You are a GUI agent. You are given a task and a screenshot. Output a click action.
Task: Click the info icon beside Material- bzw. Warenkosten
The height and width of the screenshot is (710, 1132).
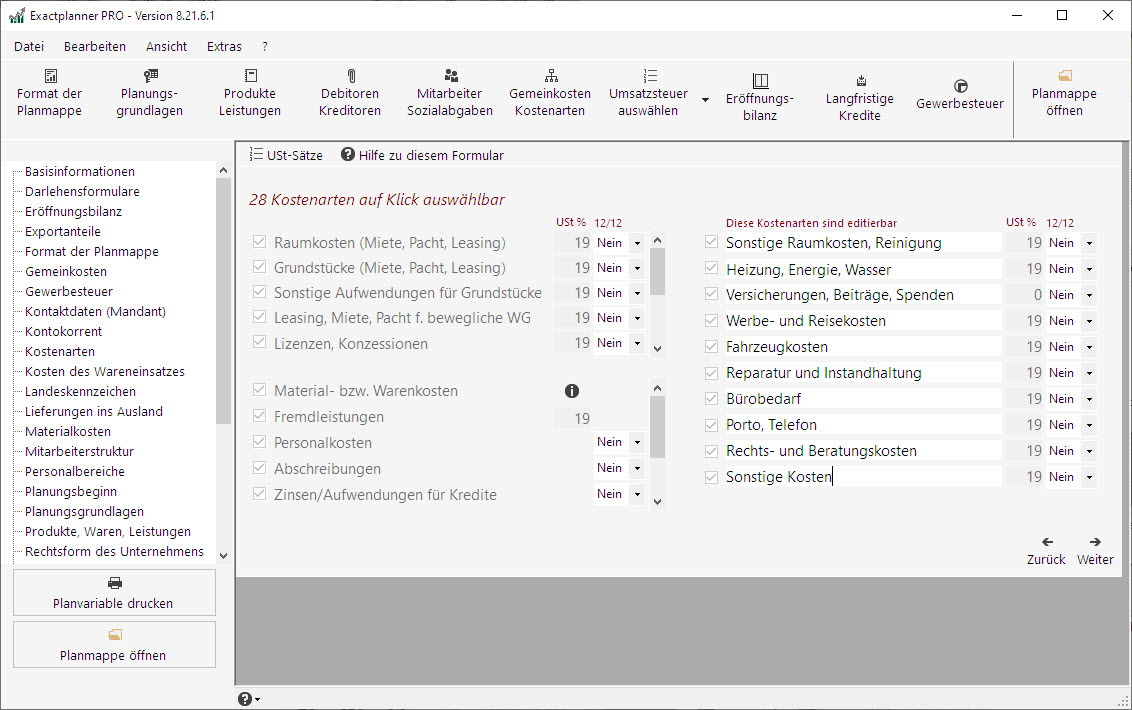point(572,391)
